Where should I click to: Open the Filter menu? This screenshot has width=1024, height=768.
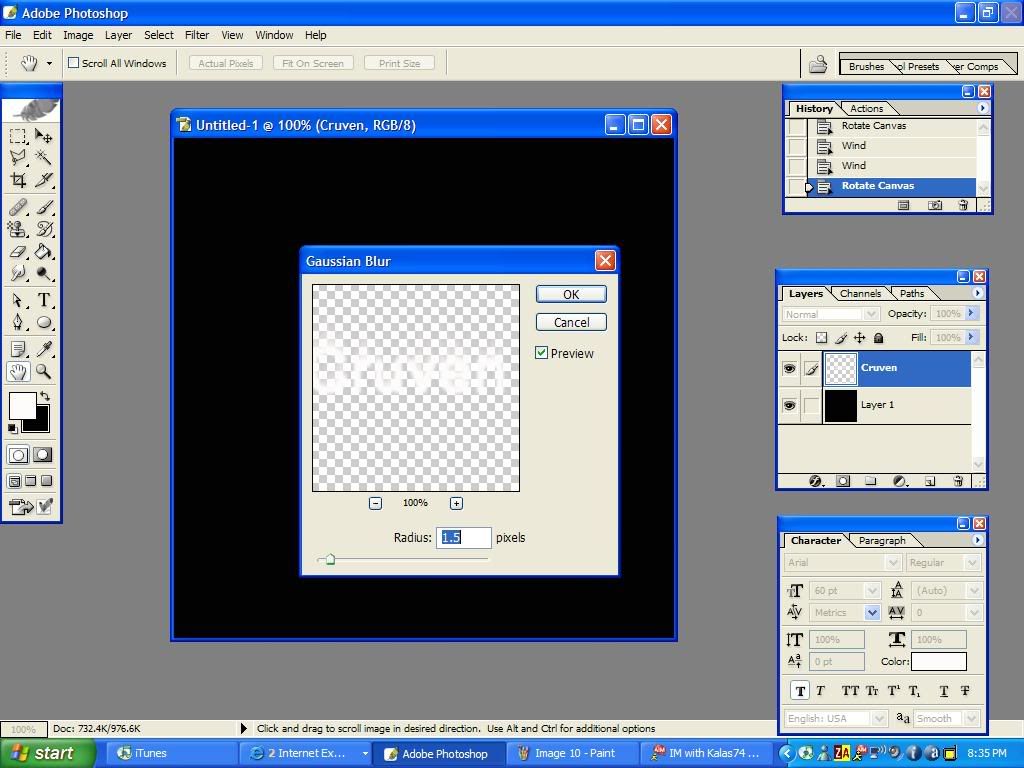197,35
